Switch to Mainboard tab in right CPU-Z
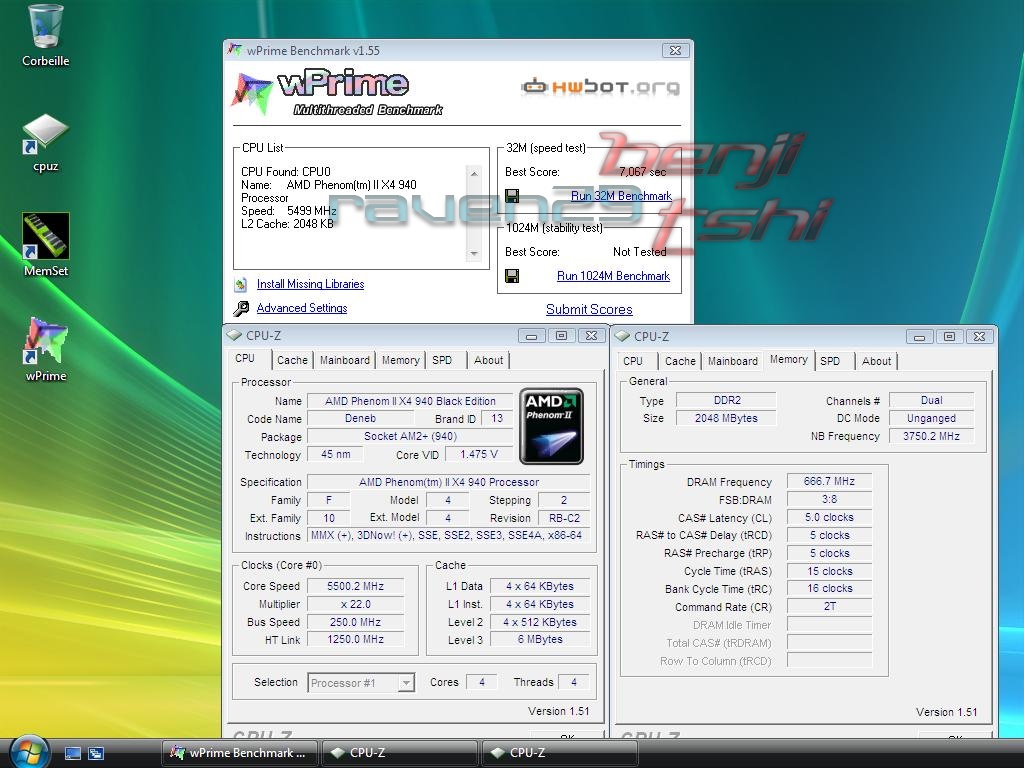This screenshot has height=768, width=1024. click(733, 361)
